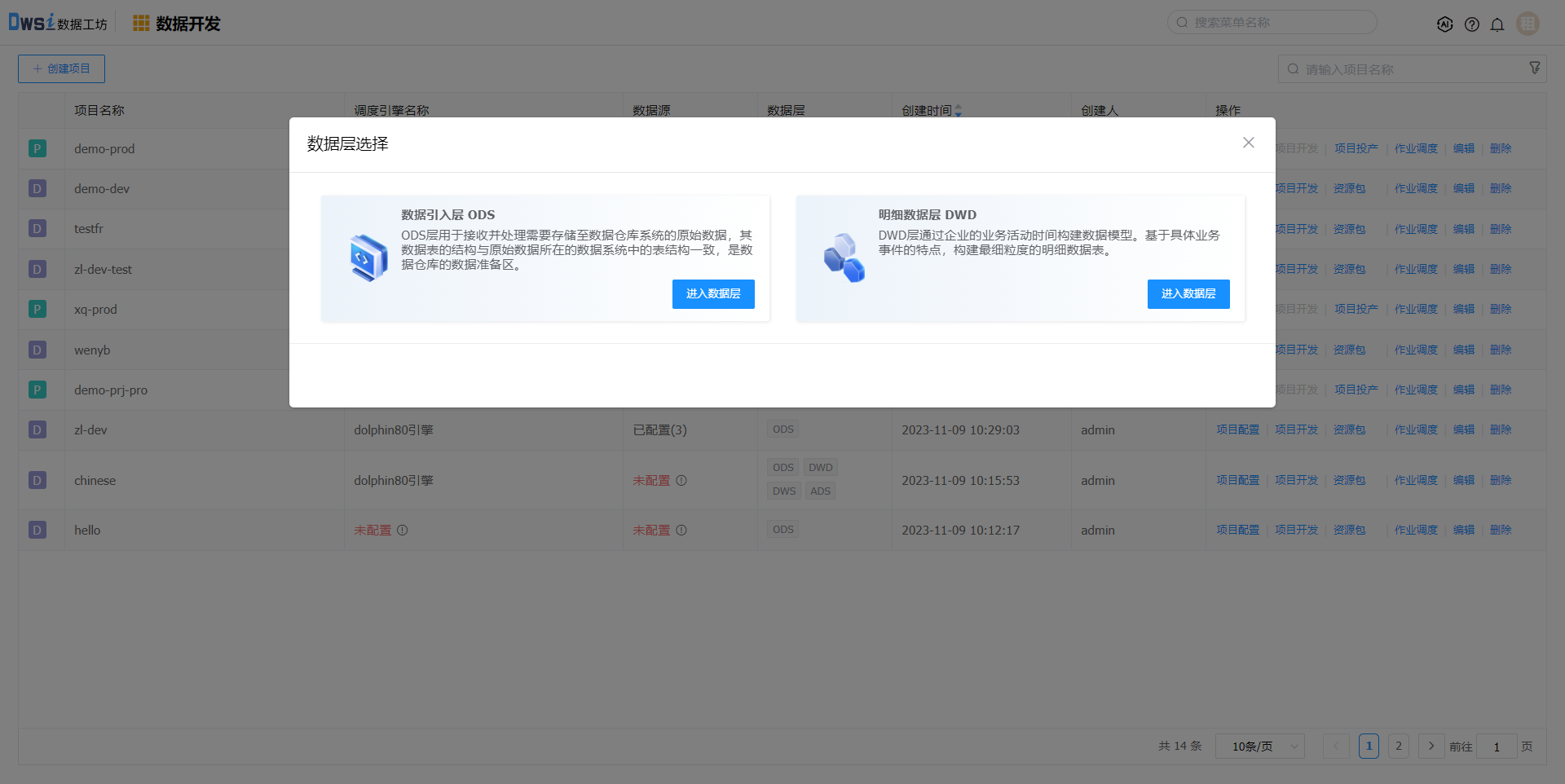Open the 10条/页 page size dropdown
The width and height of the screenshot is (1565, 784).
pyautogui.click(x=1259, y=747)
